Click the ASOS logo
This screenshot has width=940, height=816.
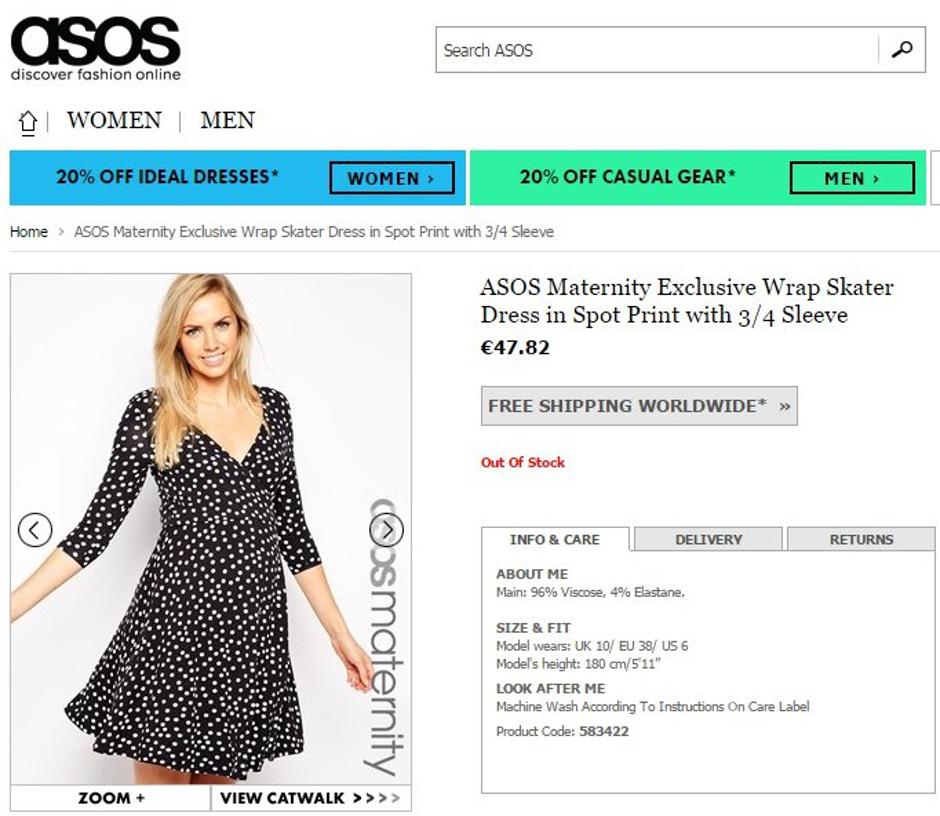click(x=94, y=42)
